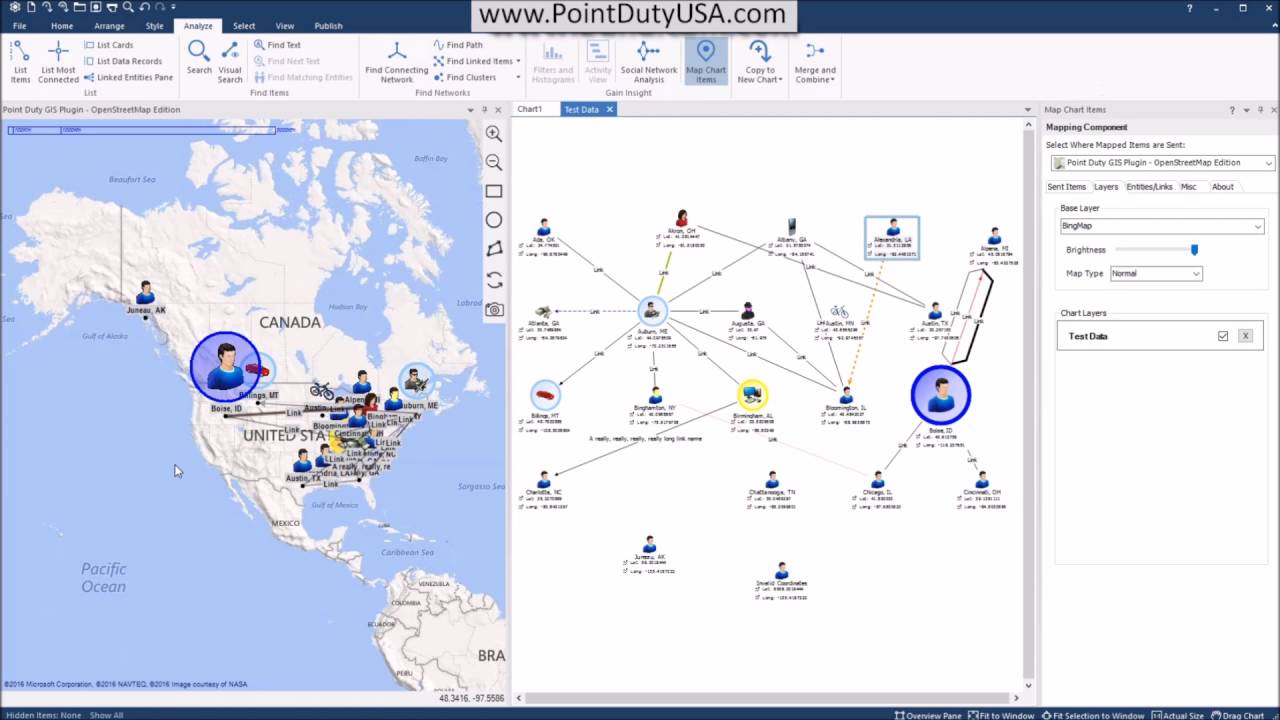Screen dimensions: 1280x720
Task: Remove Test Data layer with X button
Action: pos(1245,336)
